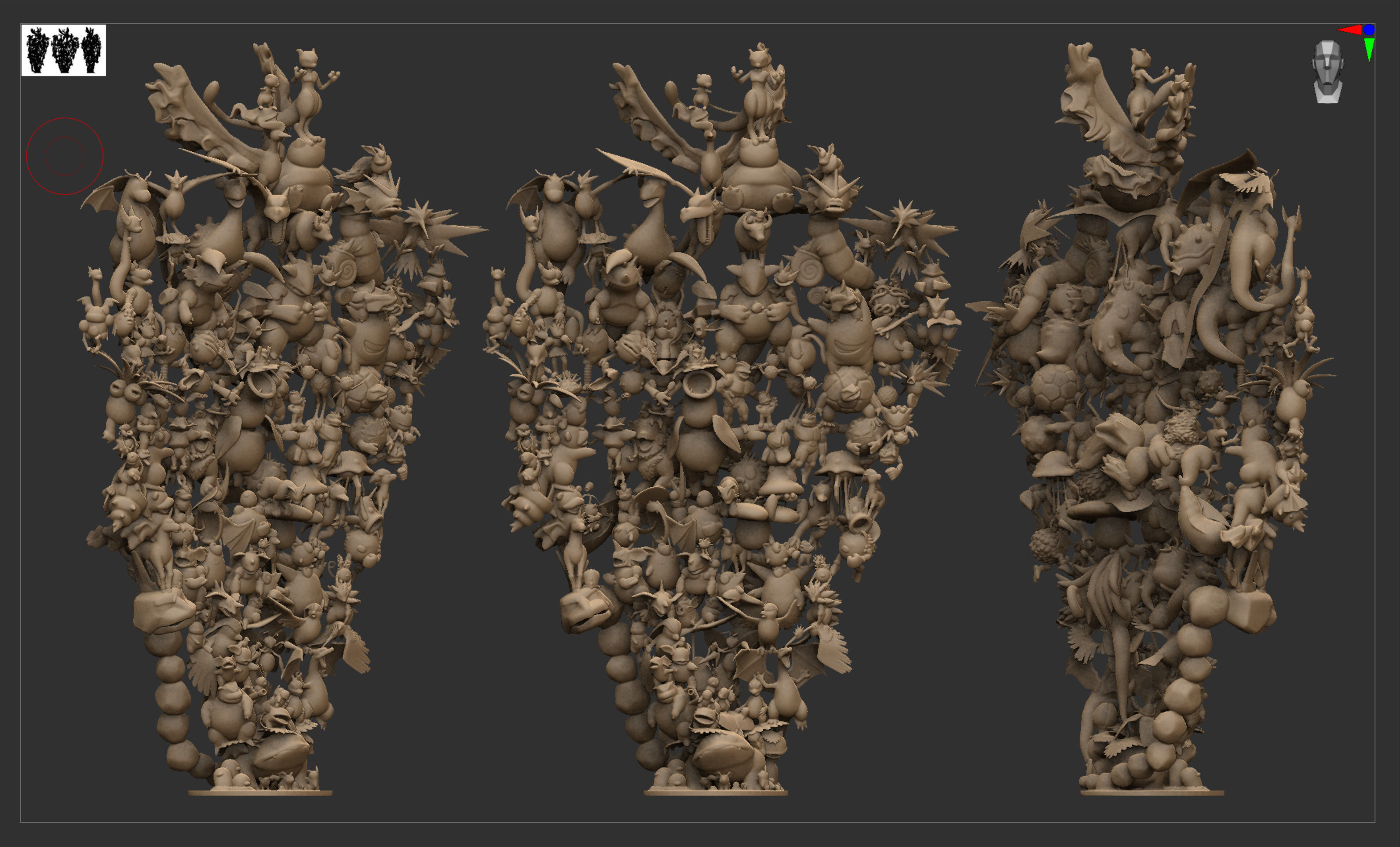Click the round base of right sculpture
The image size is (1400, 847).
[1151, 792]
